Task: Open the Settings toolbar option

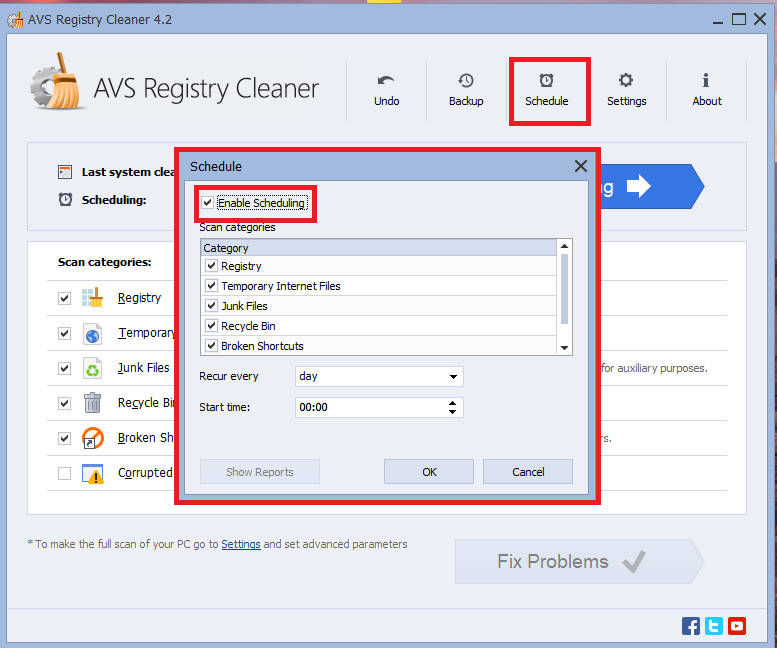Action: 626,90
